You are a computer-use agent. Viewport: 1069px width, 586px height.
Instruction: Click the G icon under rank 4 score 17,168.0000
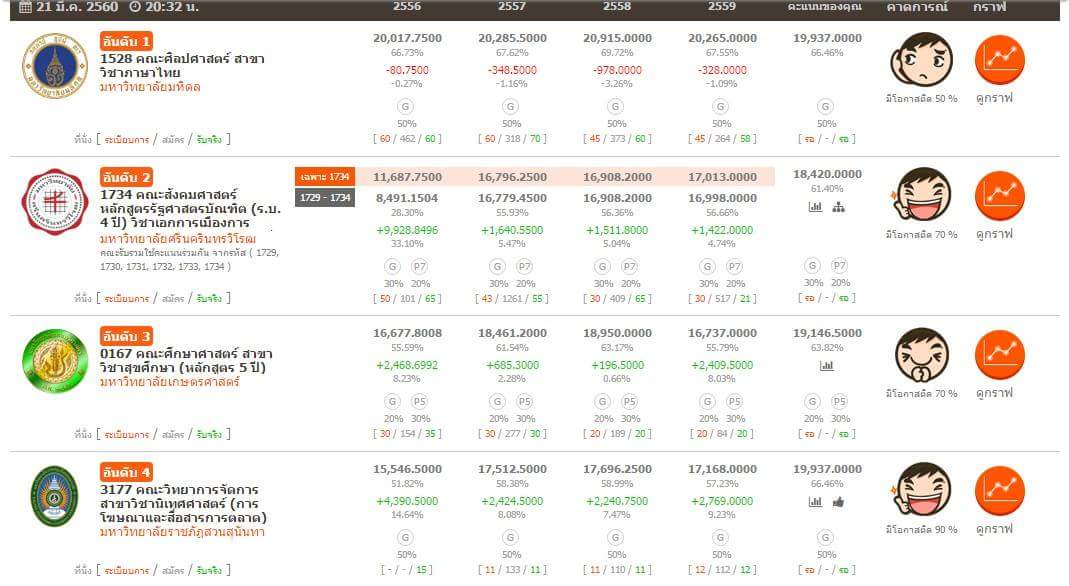point(721,538)
